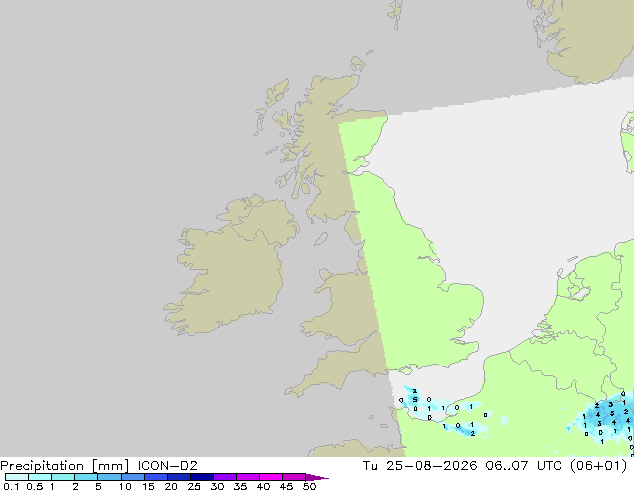Click the "0.1" legend value
This screenshot has width=634, height=490.
click(x=11, y=486)
